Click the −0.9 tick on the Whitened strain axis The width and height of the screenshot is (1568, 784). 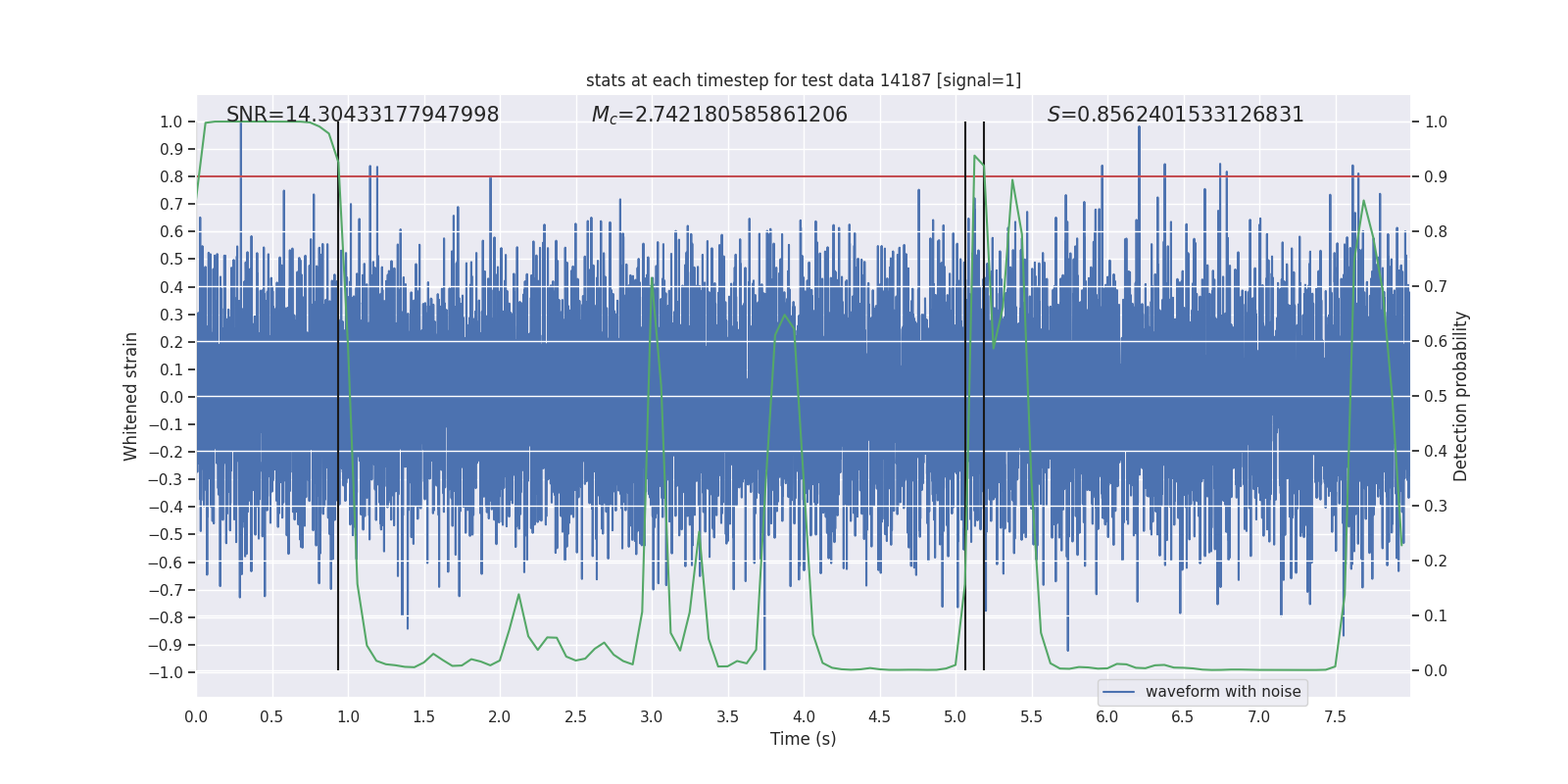coord(166,645)
